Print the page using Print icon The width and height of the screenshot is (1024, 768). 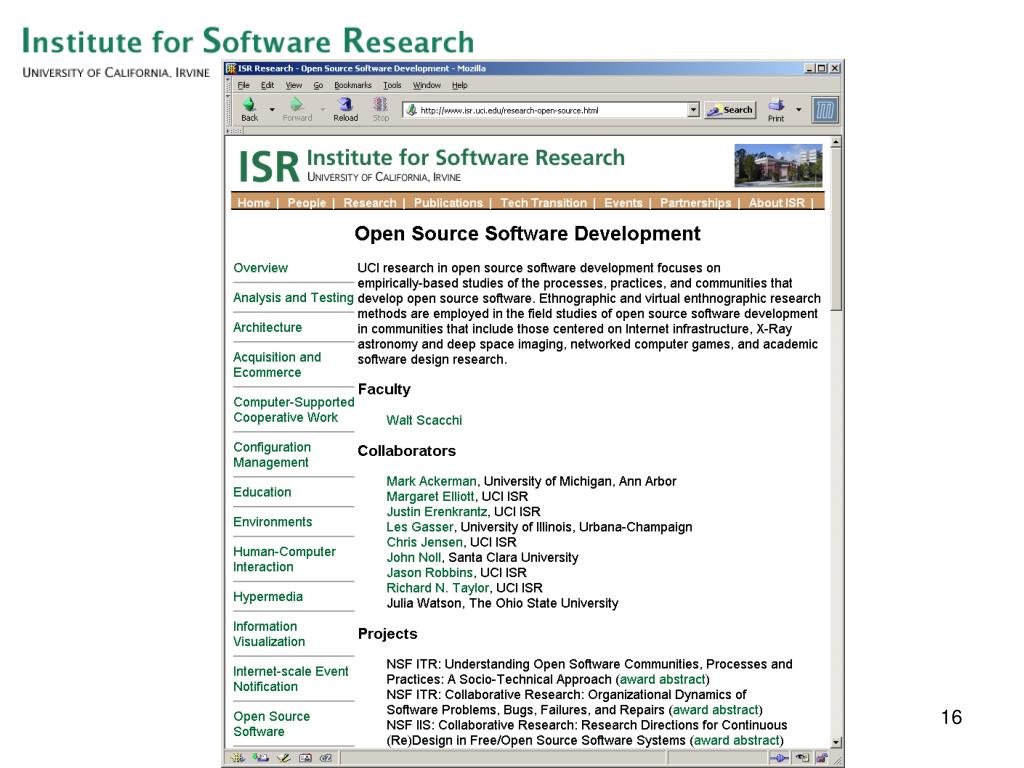pyautogui.click(x=776, y=109)
